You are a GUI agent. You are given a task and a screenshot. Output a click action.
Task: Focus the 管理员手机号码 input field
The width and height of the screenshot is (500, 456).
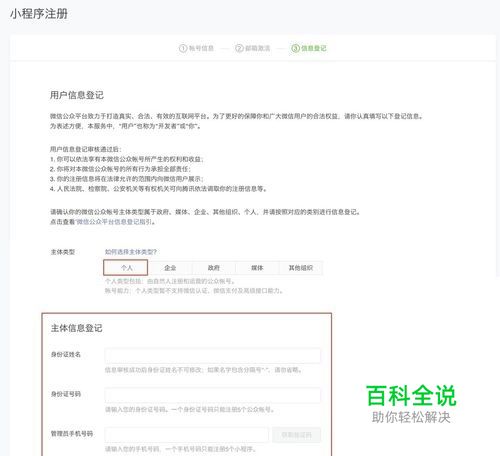tap(187, 435)
